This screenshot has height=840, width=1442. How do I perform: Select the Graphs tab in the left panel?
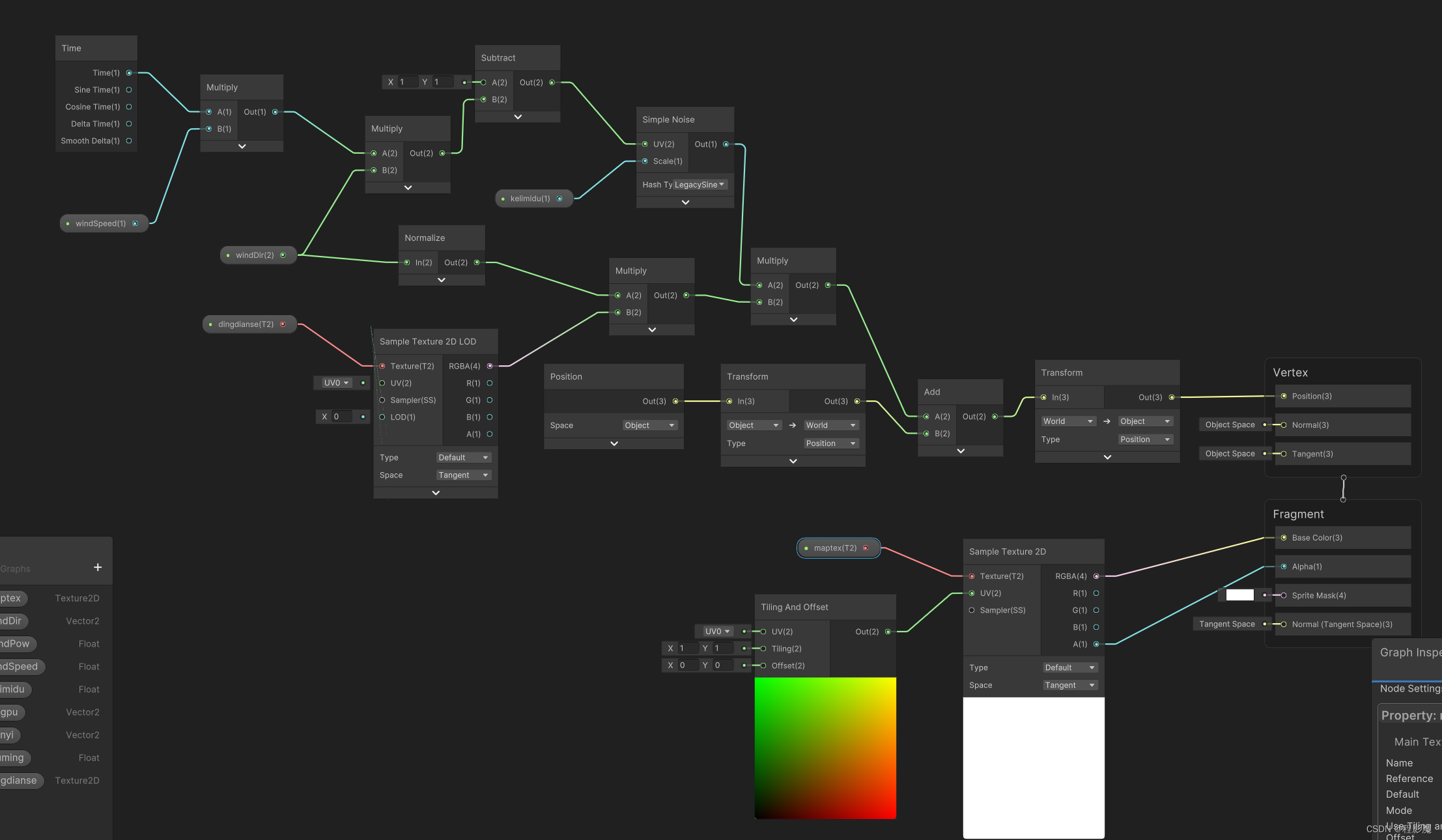(x=16, y=567)
